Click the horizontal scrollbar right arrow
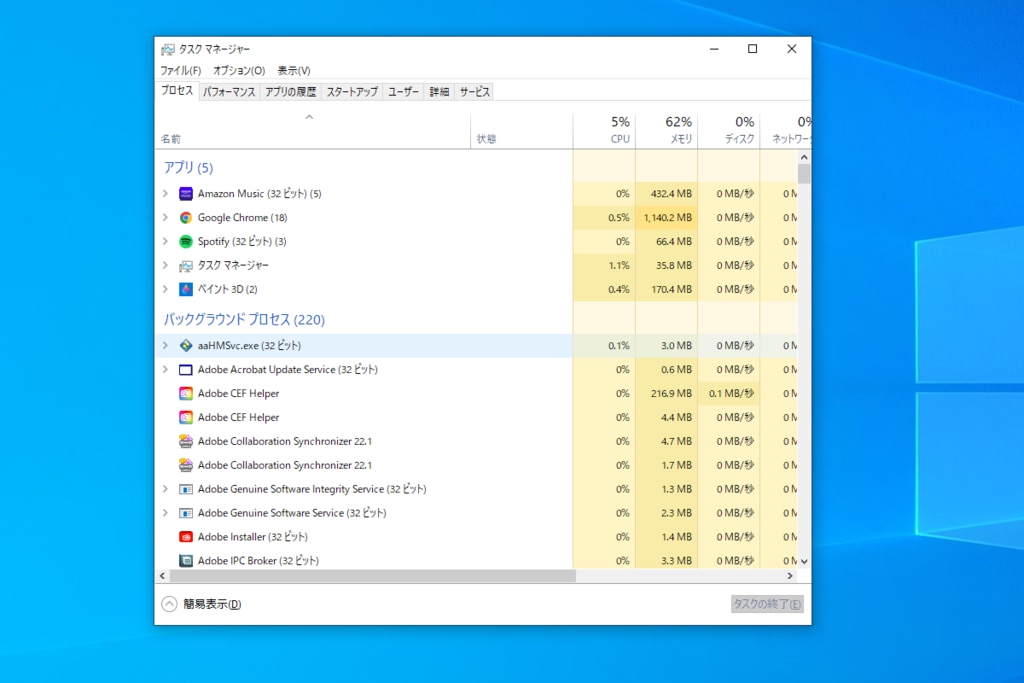 tap(790, 576)
